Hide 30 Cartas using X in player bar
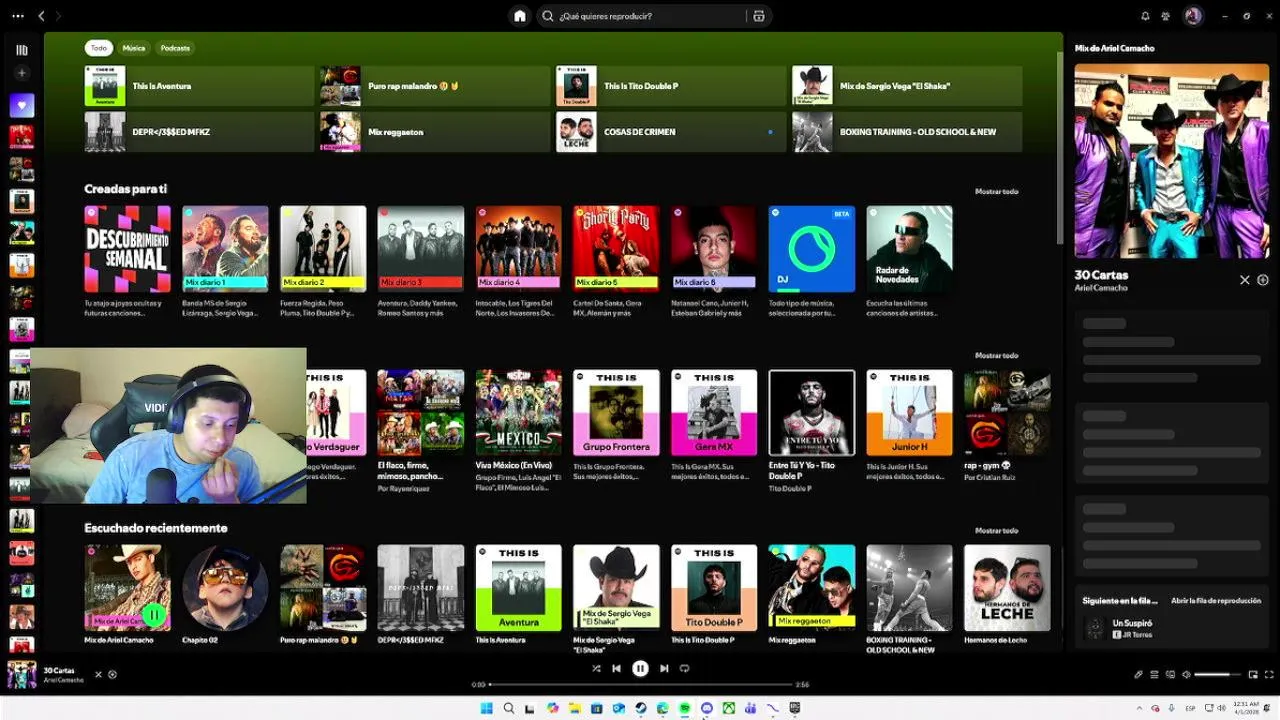Screen dimensions: 1280x720 pyautogui.click(x=98, y=674)
